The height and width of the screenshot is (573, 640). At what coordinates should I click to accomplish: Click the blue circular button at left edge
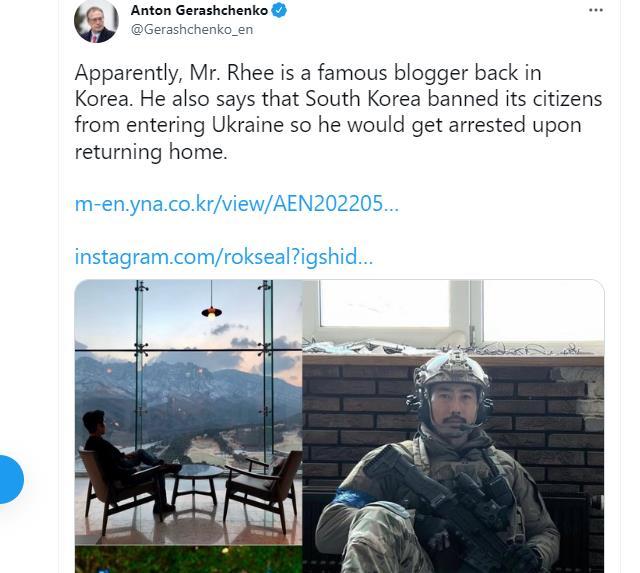pos(9,479)
